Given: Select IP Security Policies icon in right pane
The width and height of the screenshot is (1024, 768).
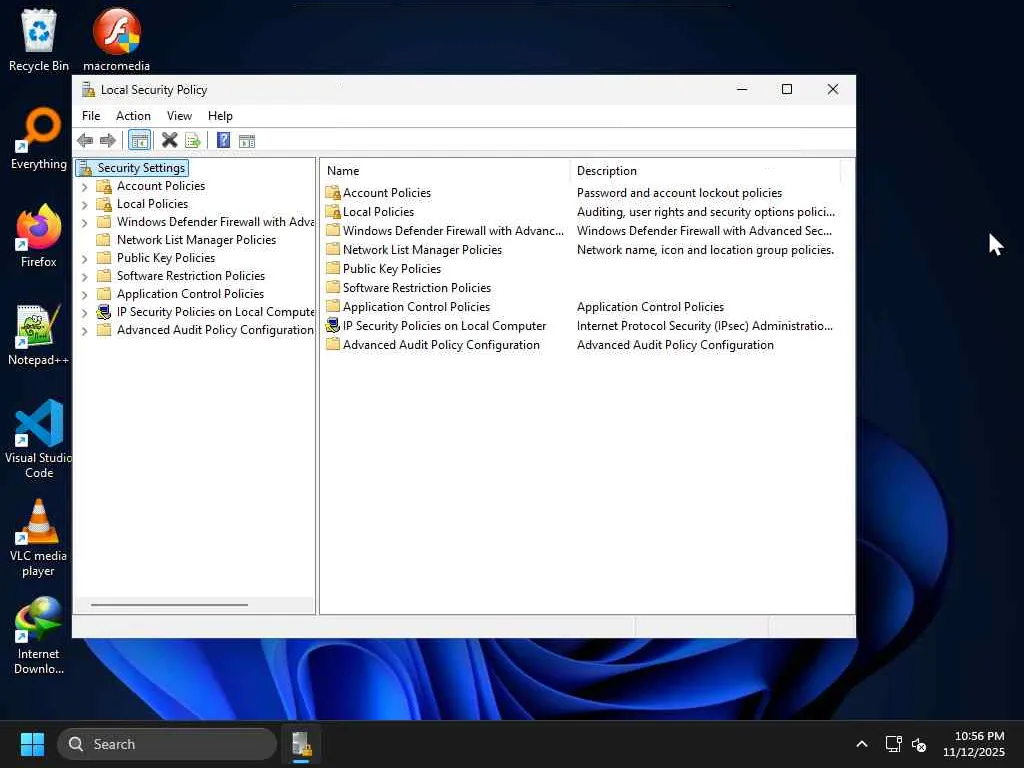Looking at the screenshot, I should [x=333, y=326].
